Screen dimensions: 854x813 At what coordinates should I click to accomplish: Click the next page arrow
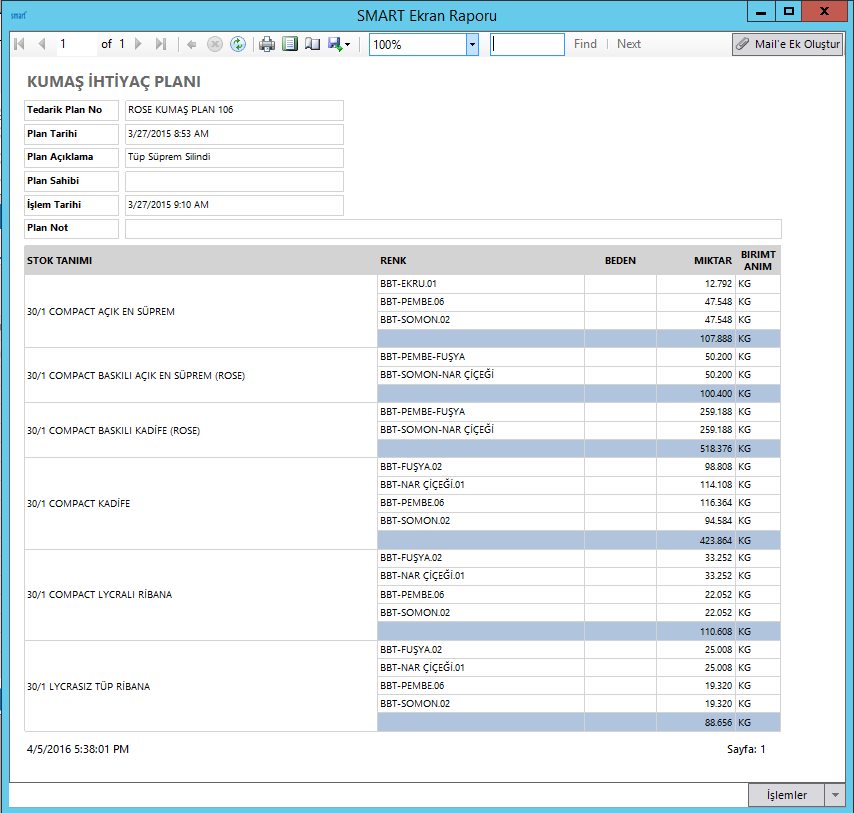click(x=139, y=44)
